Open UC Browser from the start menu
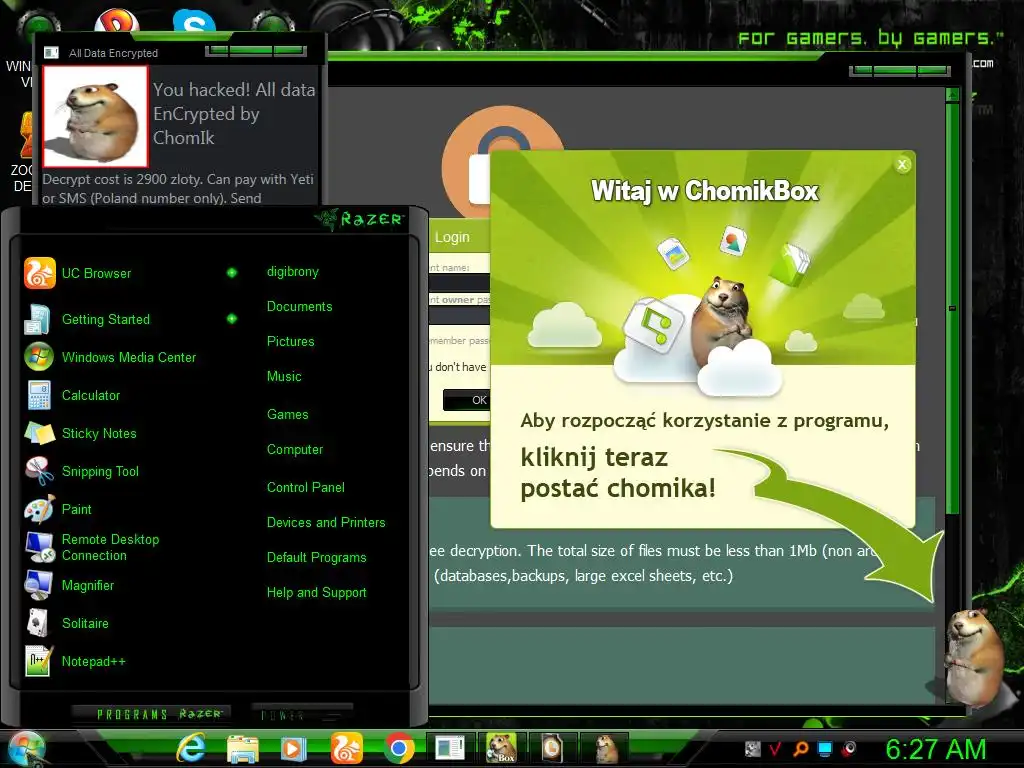 [x=96, y=273]
